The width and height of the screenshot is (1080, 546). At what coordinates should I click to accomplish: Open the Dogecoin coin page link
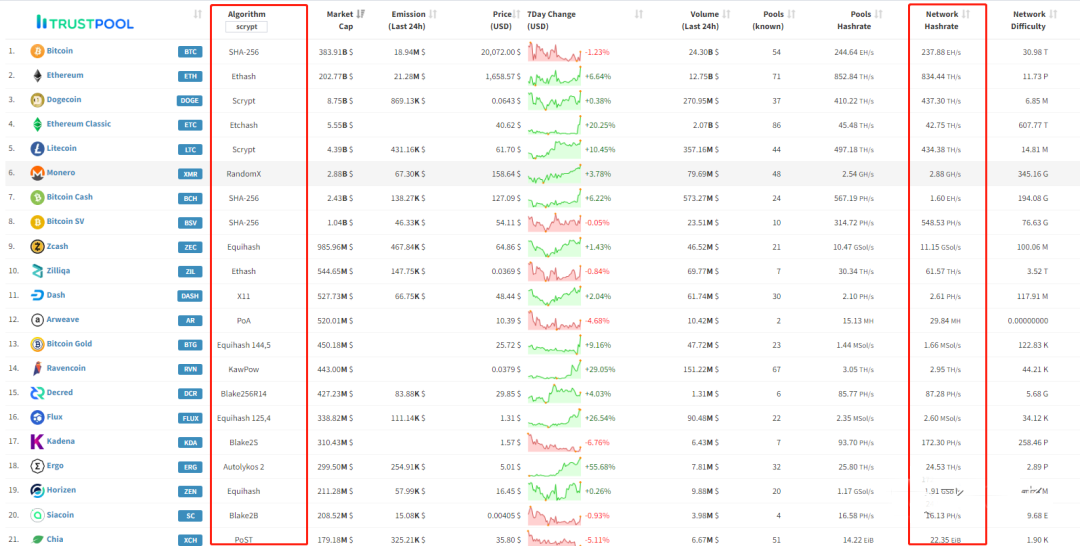coord(63,100)
